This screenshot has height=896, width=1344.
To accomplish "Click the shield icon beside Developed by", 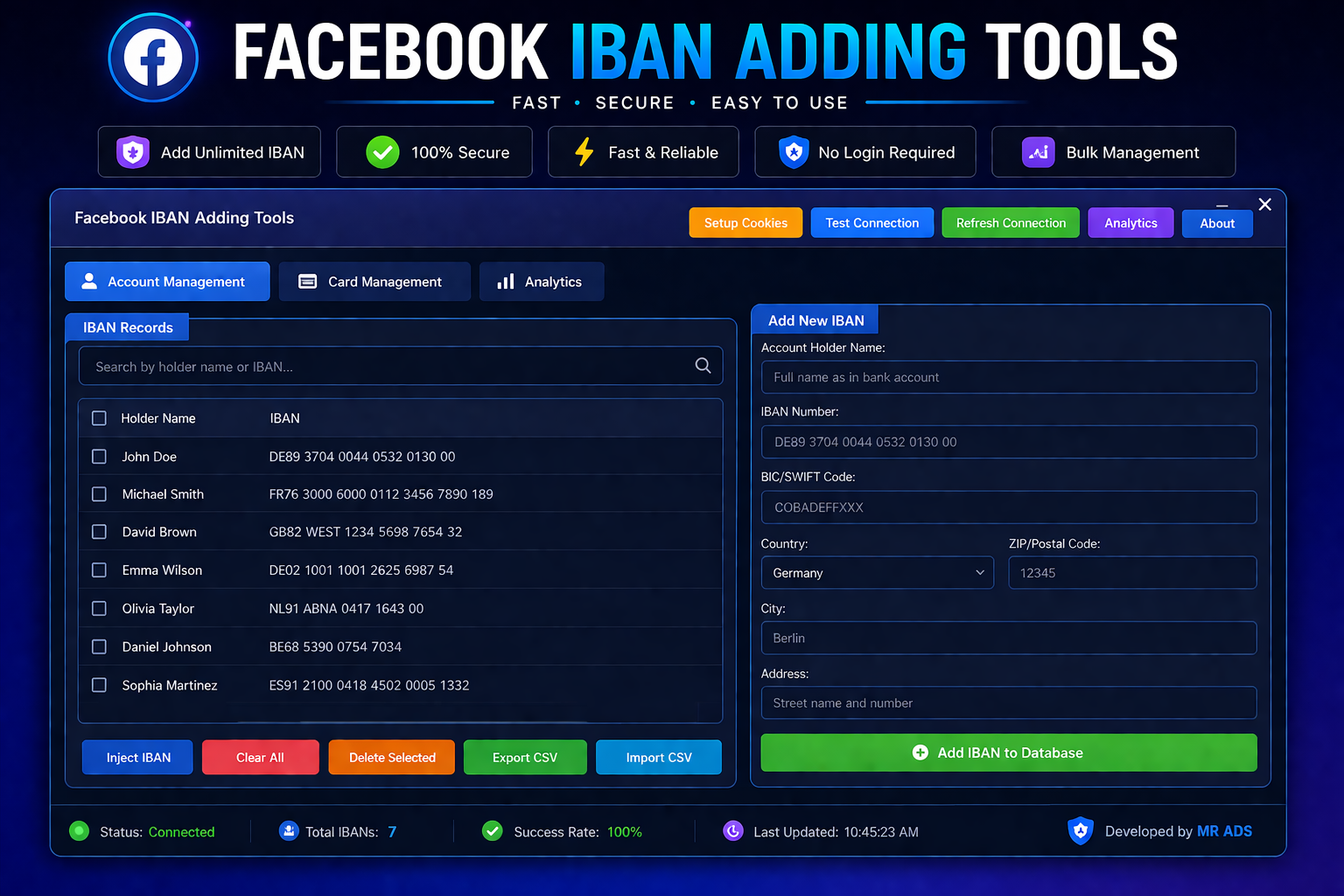I will tap(1081, 830).
